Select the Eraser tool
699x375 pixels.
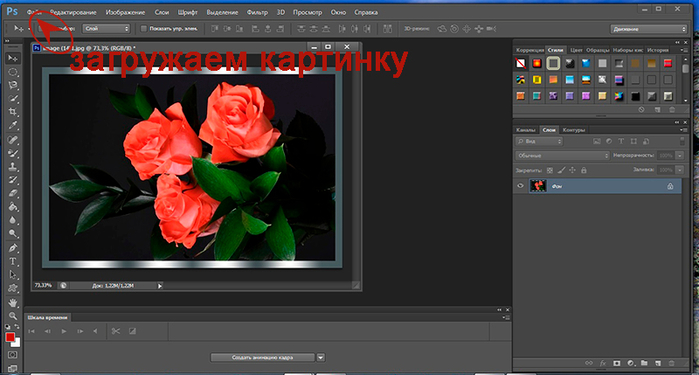12,194
